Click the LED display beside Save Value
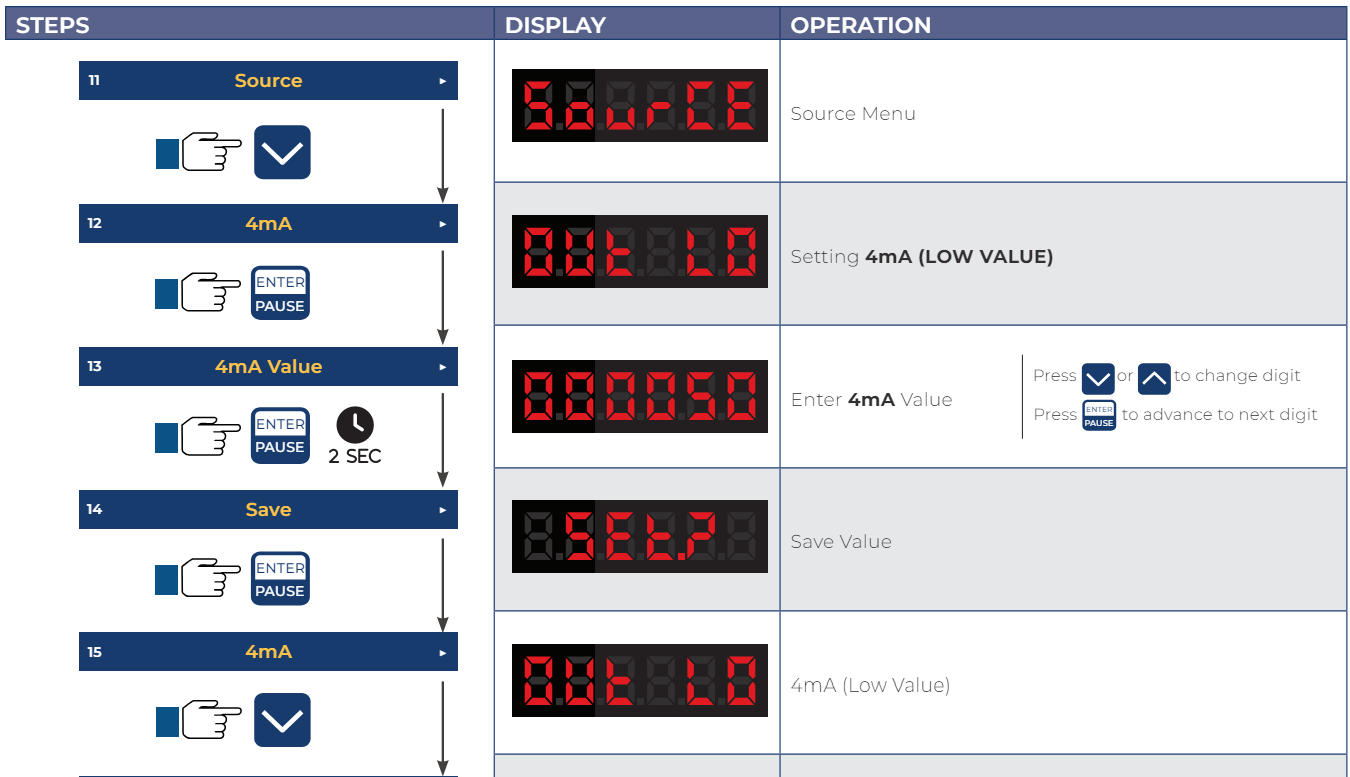Screen dimensions: 1350x777 click(640, 537)
